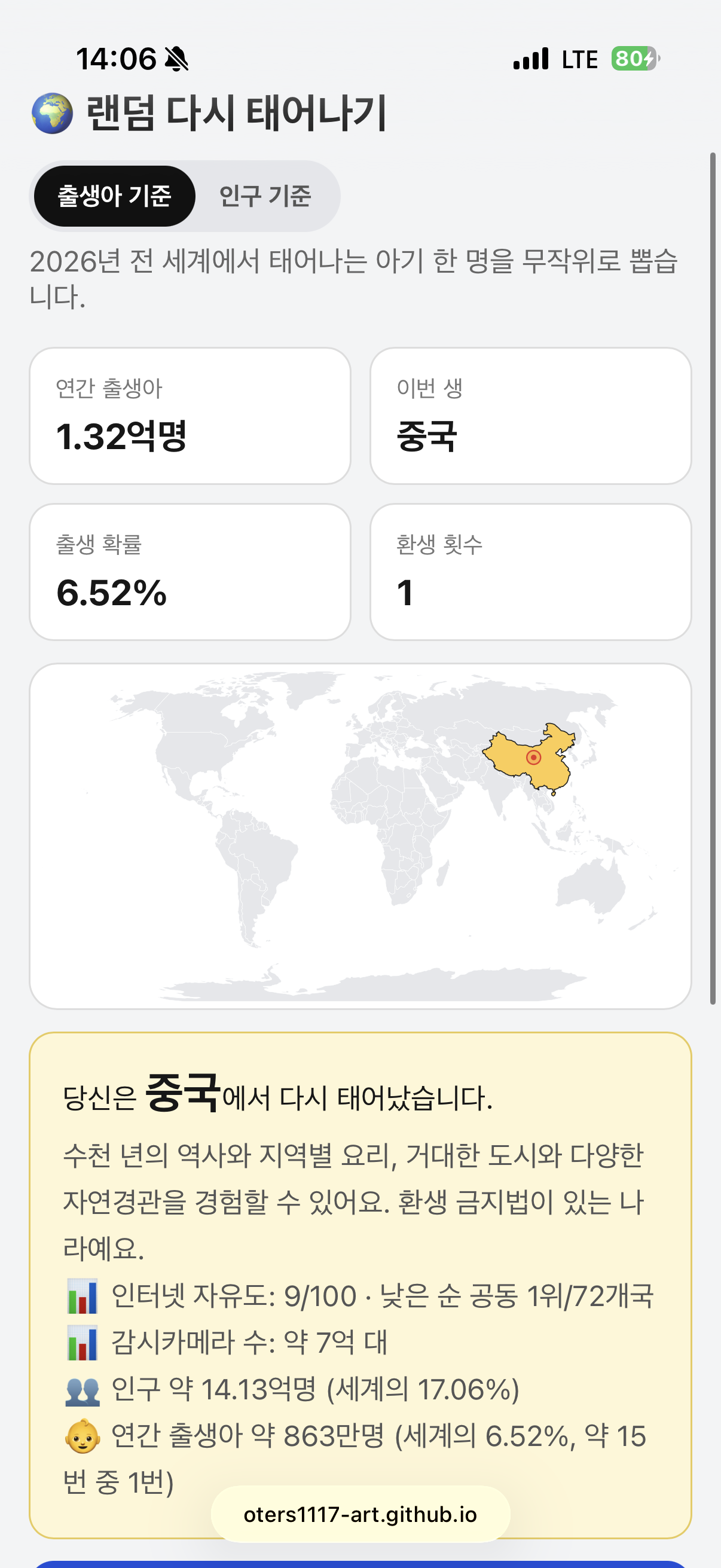This screenshot has width=721, height=1568.
Task: Click the page scrollbar on the right edge
Action: coord(713,578)
